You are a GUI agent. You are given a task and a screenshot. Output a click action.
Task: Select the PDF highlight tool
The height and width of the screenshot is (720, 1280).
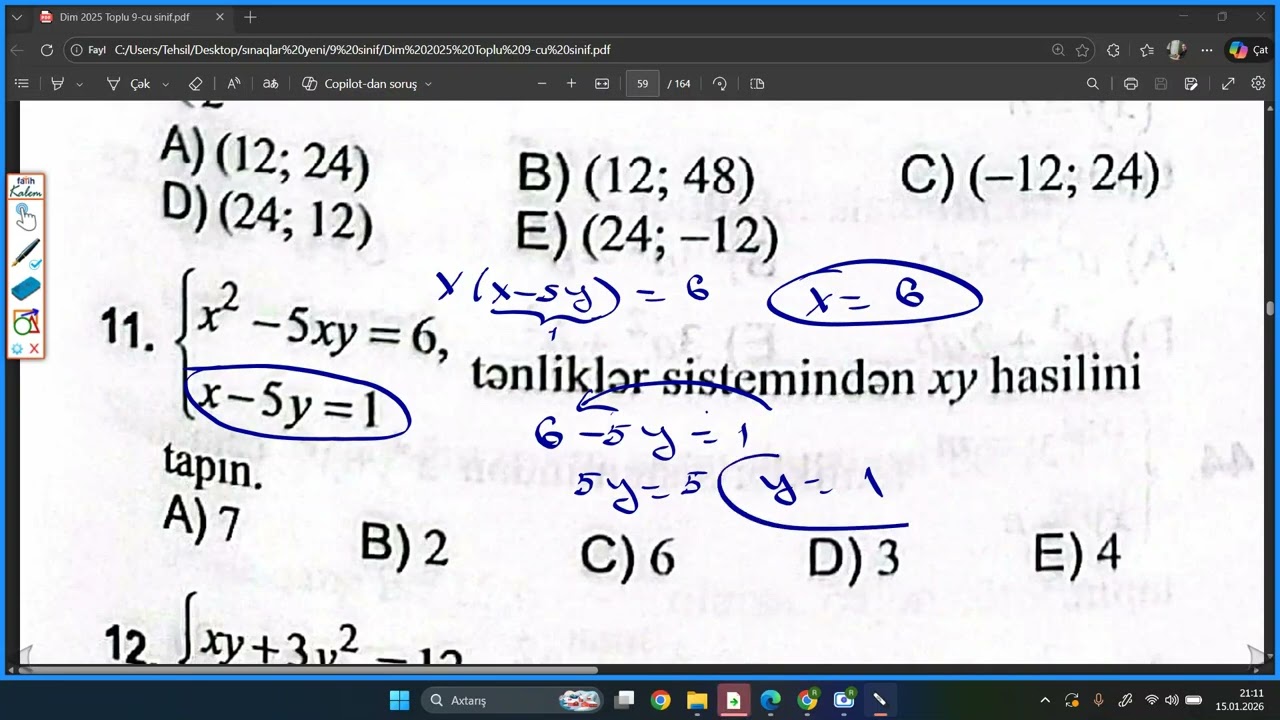coord(58,84)
